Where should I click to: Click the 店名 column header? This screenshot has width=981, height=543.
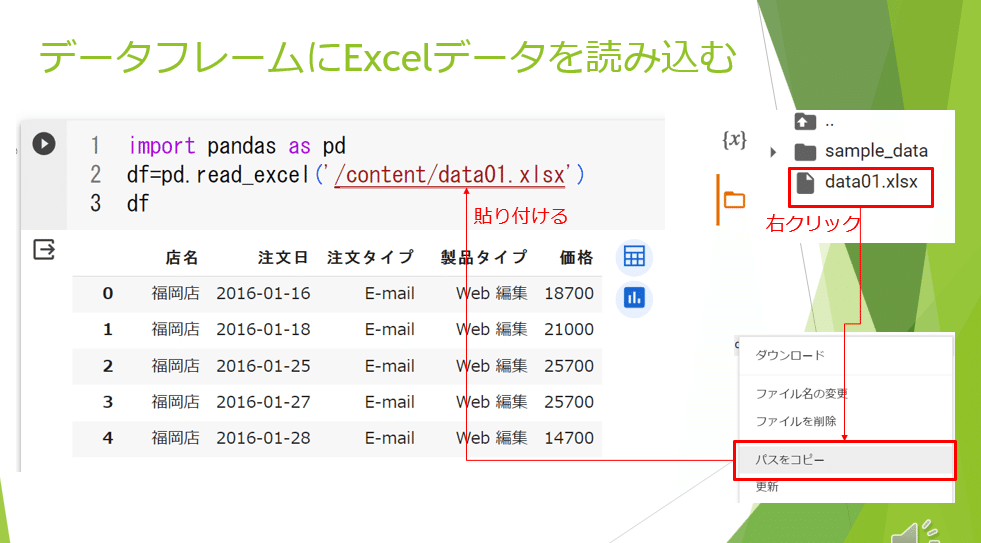click(182, 257)
